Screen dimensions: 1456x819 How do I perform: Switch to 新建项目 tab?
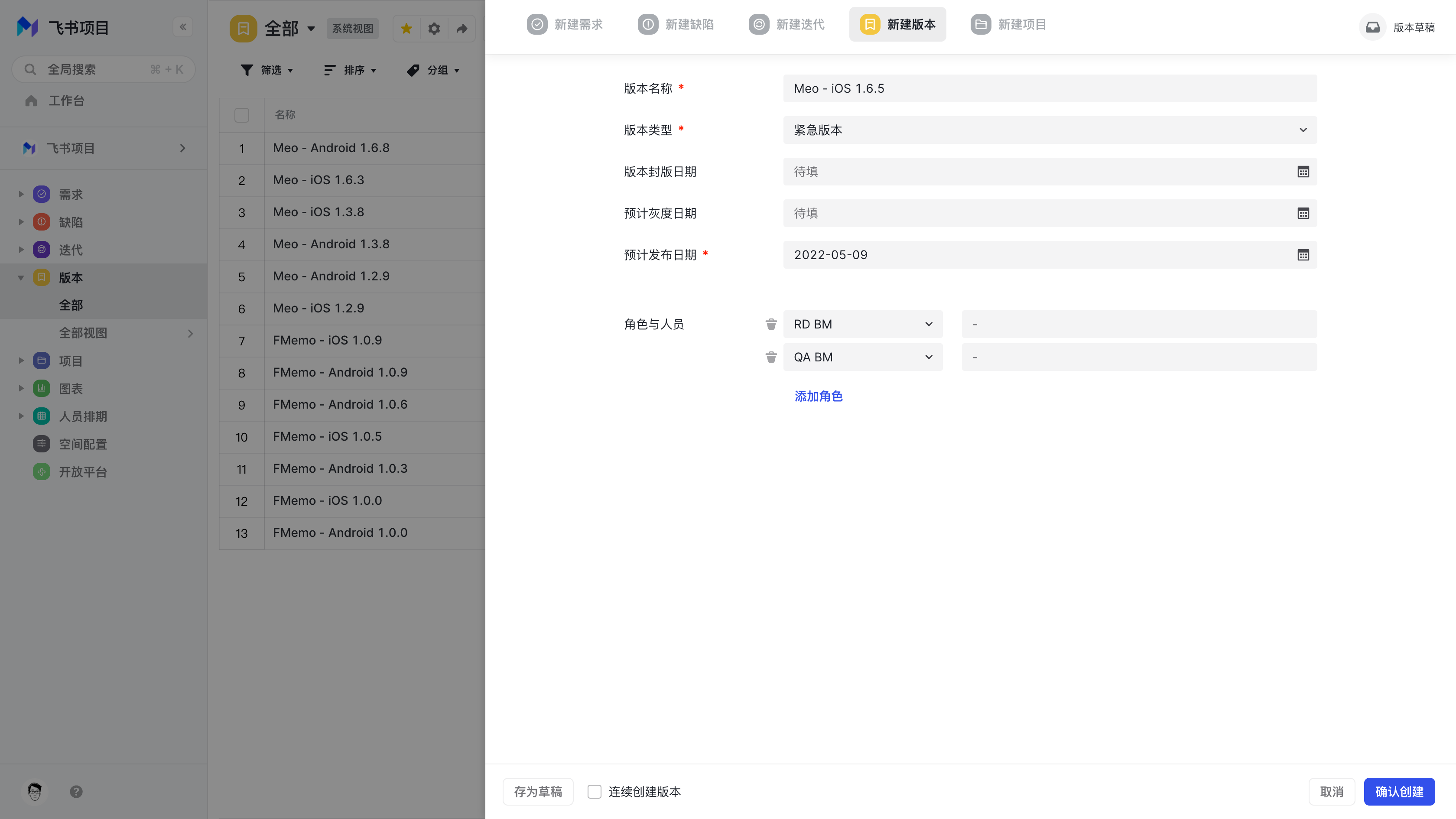pyautogui.click(x=1008, y=24)
